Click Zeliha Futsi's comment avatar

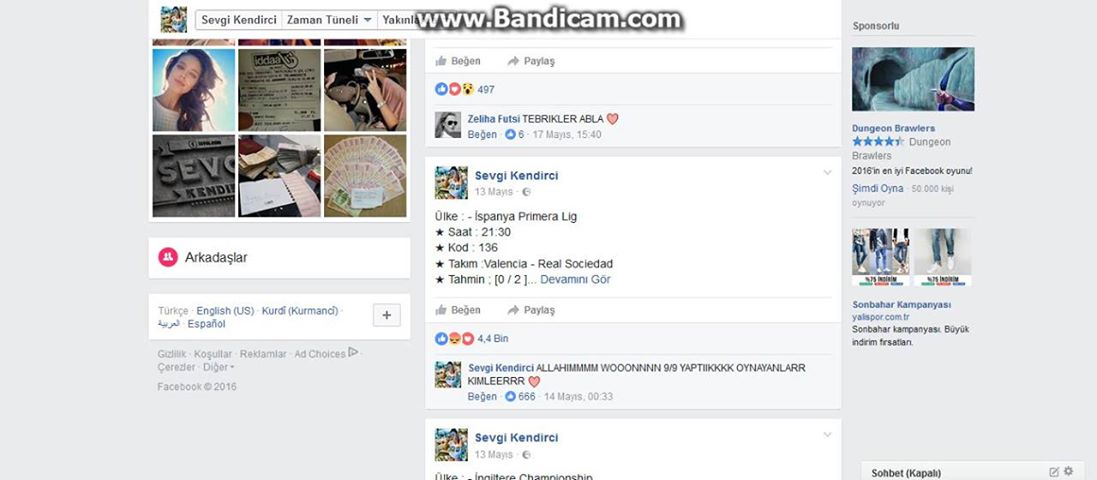coord(448,125)
